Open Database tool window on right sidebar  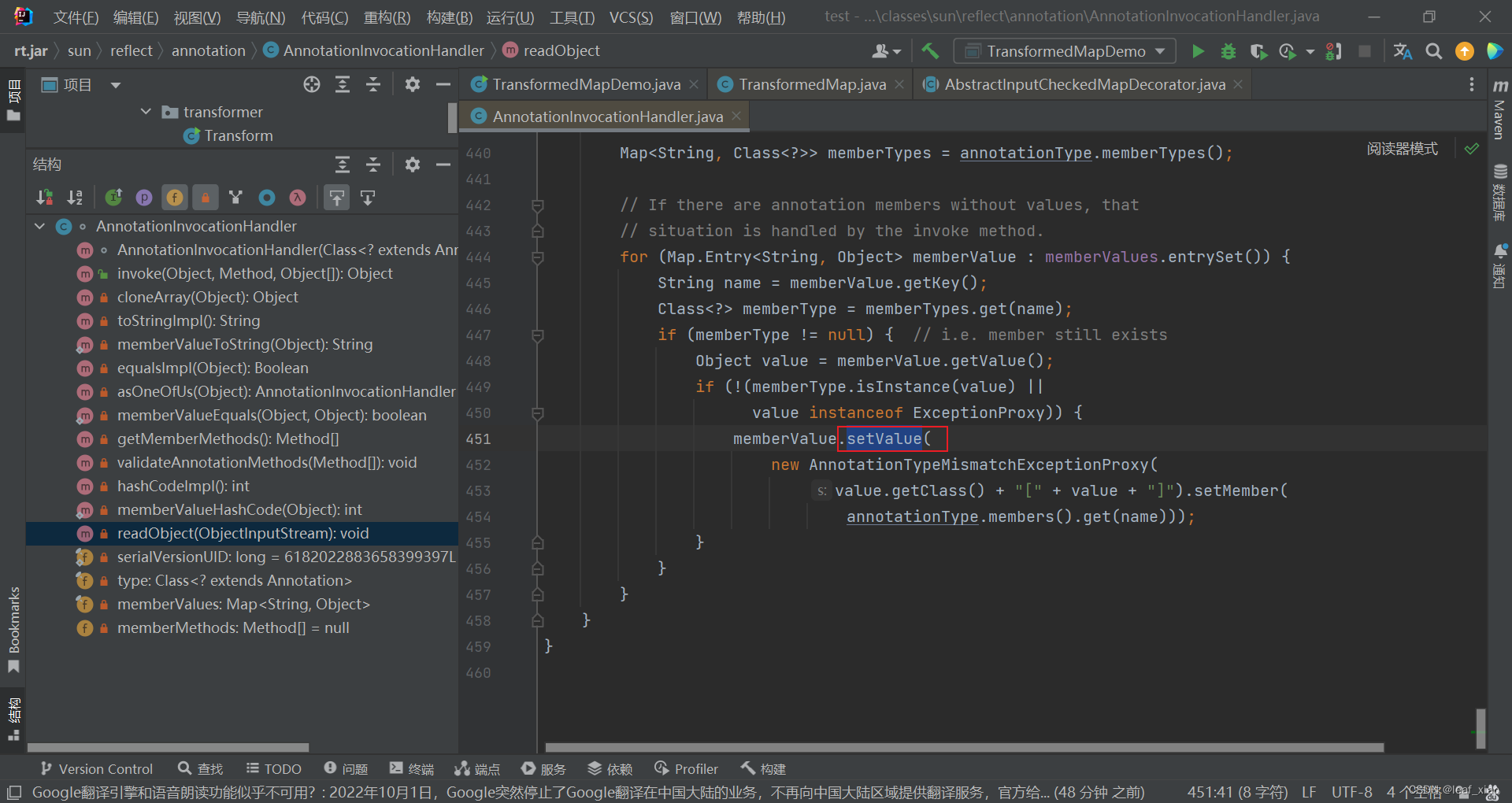pos(1499,193)
